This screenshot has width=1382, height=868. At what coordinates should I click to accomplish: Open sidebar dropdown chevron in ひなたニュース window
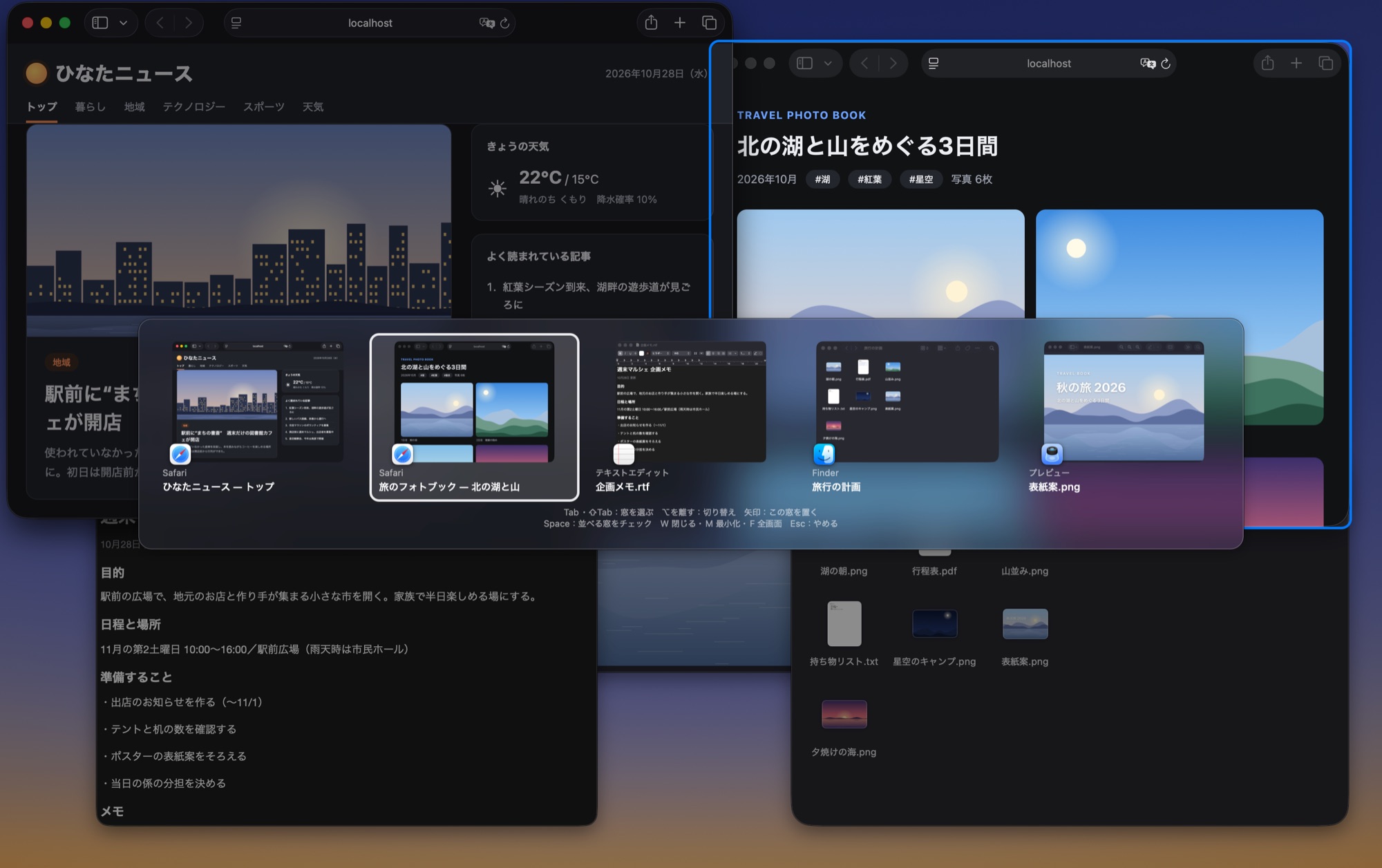(124, 23)
